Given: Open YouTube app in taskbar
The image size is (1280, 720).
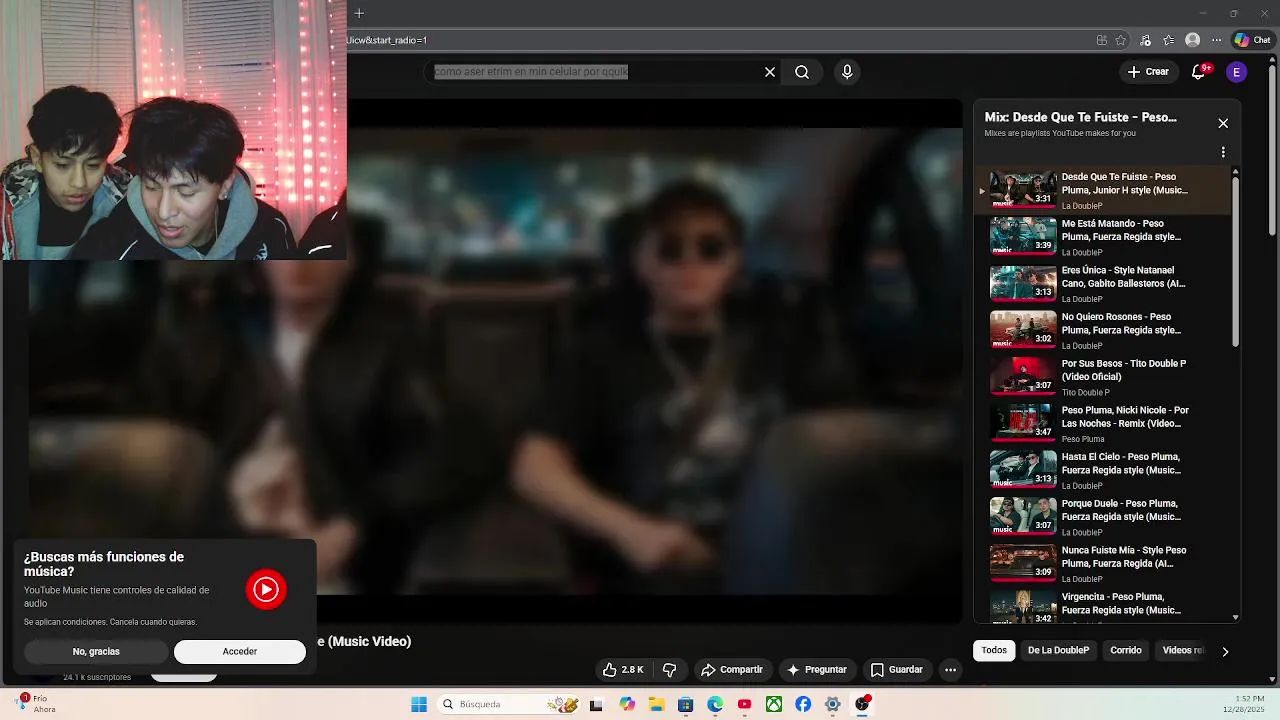Looking at the screenshot, I should [x=744, y=704].
